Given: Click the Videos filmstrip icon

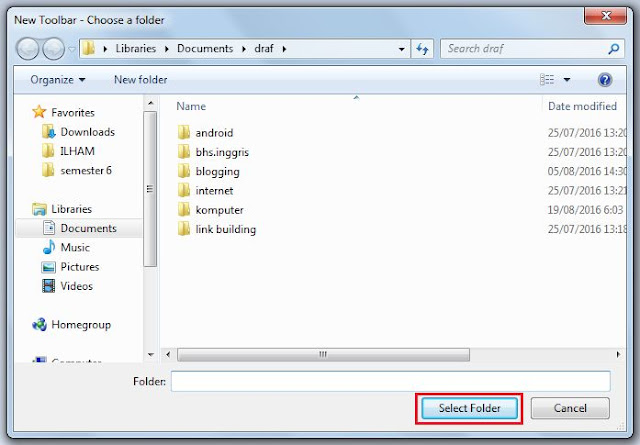Looking at the screenshot, I should tap(49, 286).
